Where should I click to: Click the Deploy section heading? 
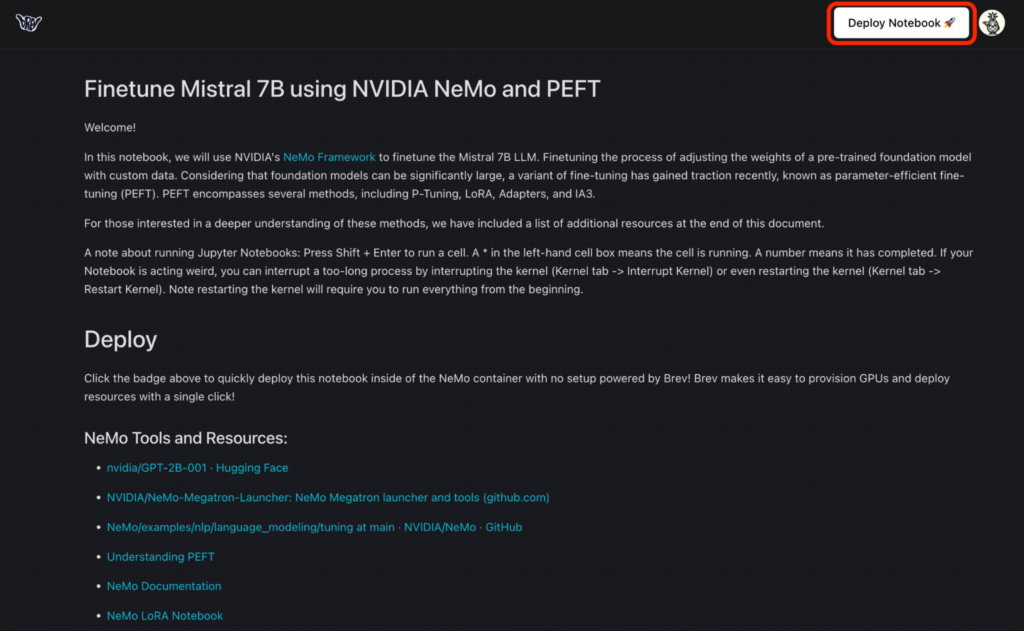click(x=120, y=339)
